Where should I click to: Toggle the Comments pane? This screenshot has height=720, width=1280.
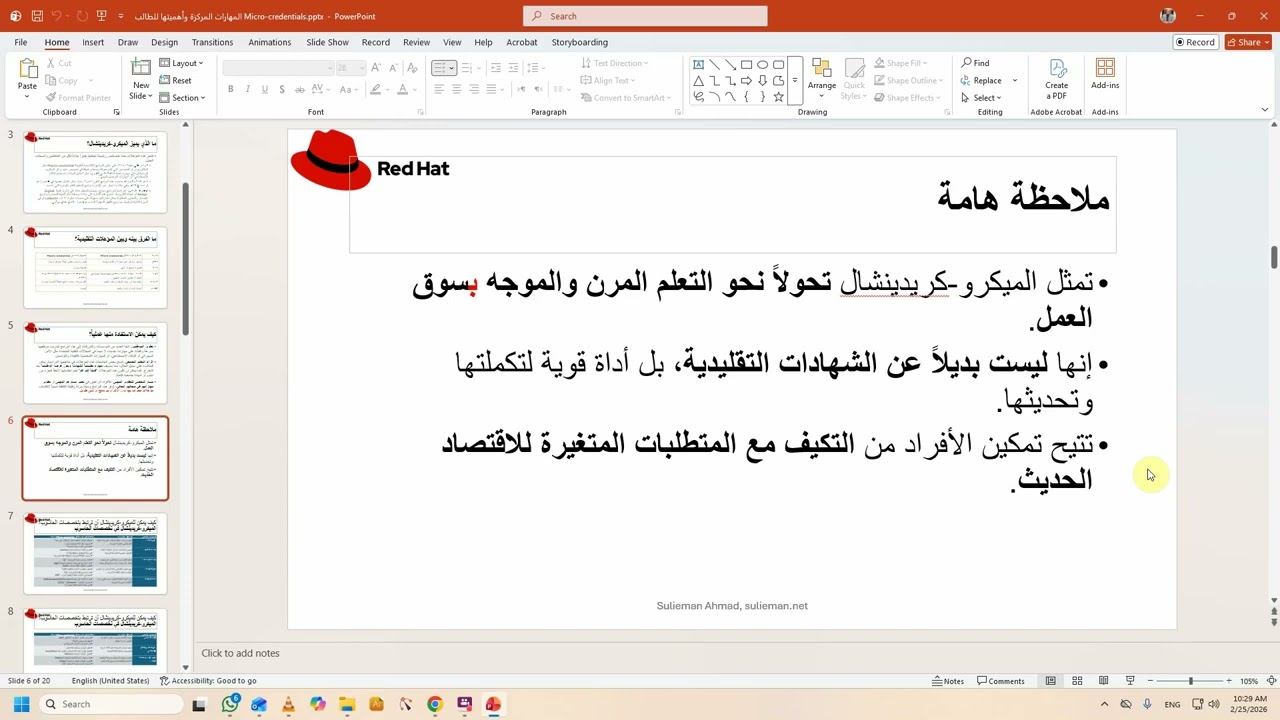click(x=1001, y=681)
